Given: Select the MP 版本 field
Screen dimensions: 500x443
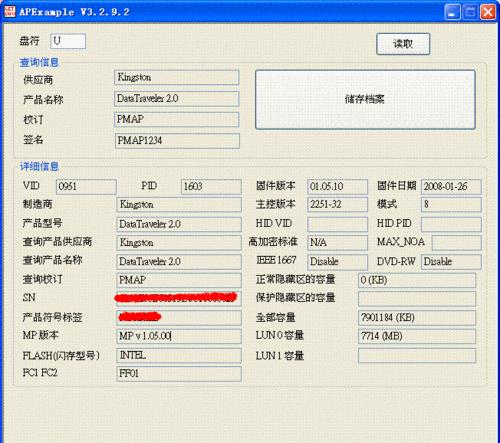Looking at the screenshot, I should (179, 336).
